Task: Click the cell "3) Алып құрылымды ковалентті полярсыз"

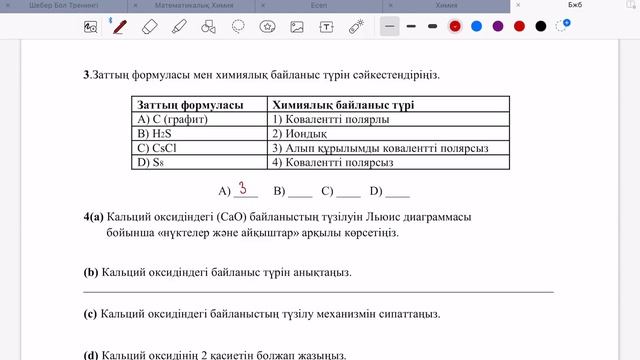Action: point(388,148)
